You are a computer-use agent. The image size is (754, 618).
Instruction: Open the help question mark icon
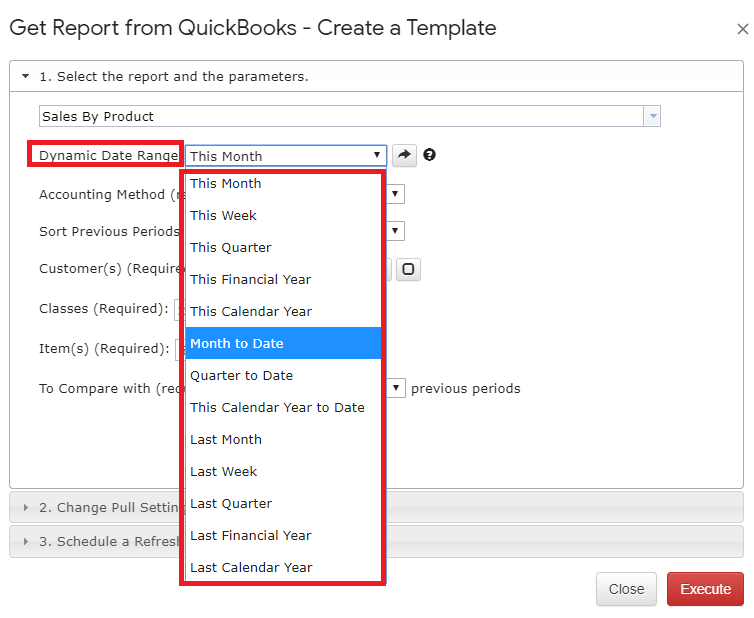[429, 155]
